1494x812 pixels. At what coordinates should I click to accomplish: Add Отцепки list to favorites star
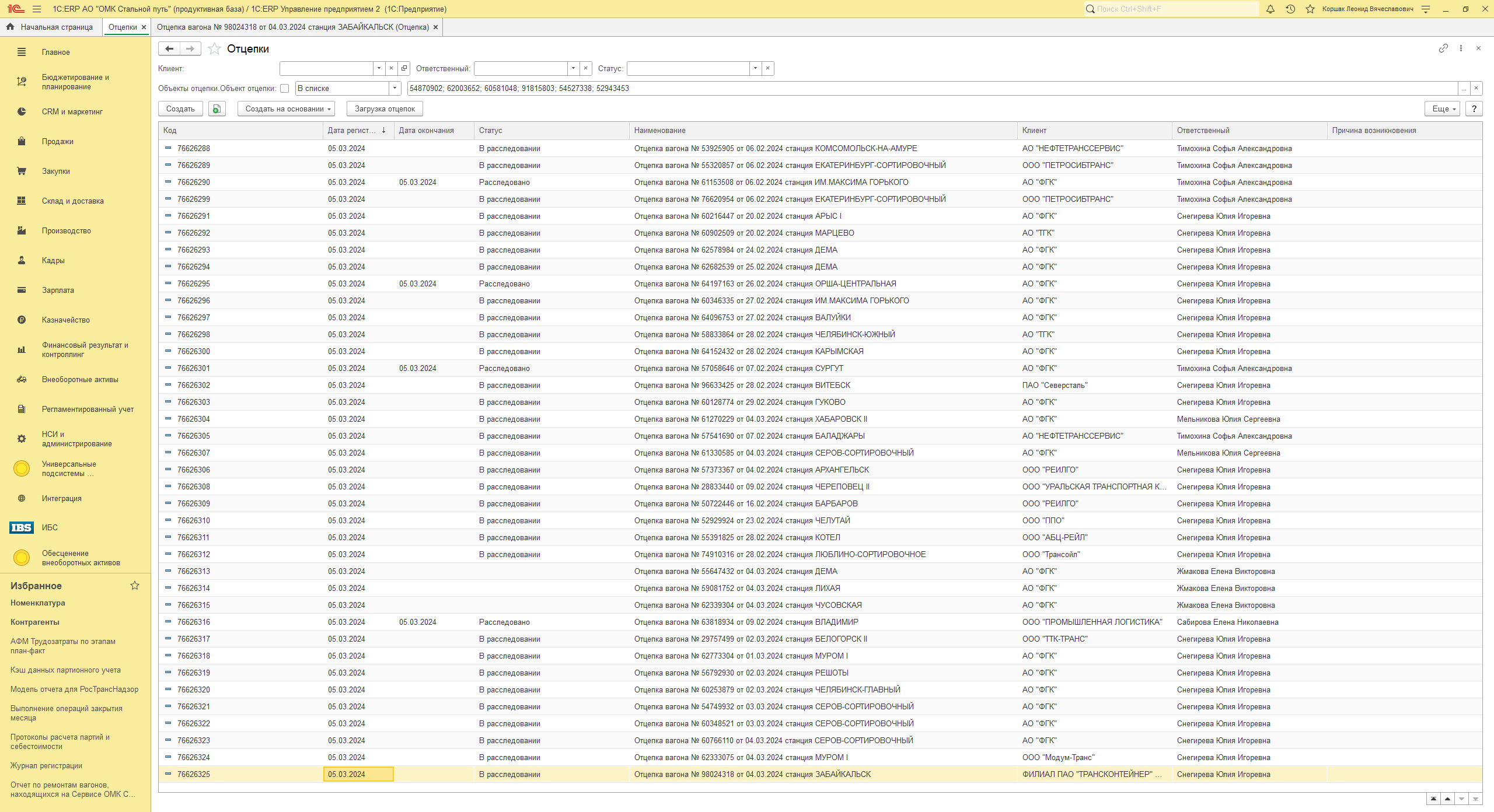coord(214,48)
